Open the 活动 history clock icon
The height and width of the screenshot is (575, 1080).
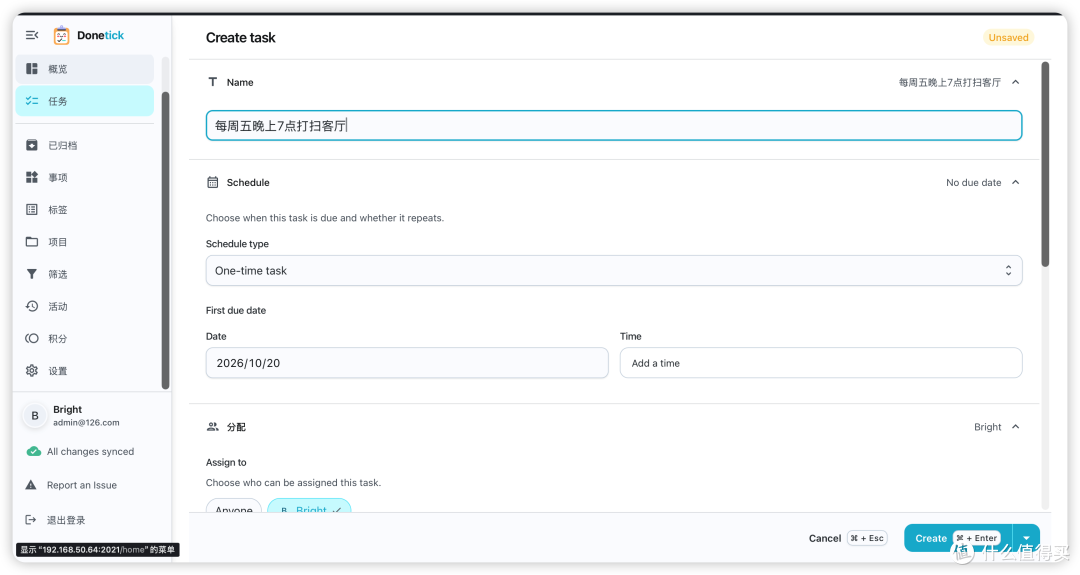click(x=32, y=306)
